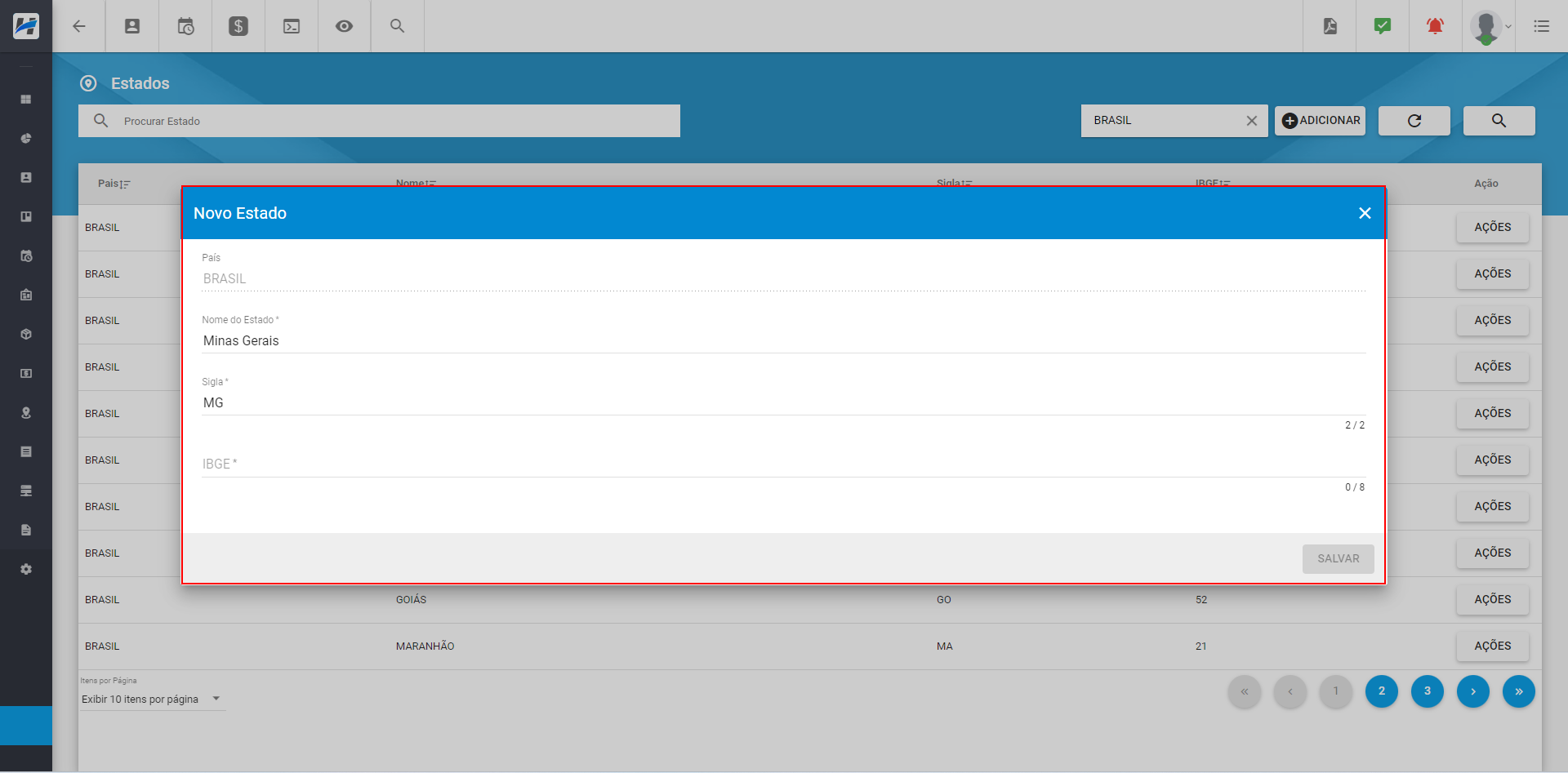The image size is (1568, 773).
Task: Click the magnifier icon in top toolbar
Action: [398, 26]
